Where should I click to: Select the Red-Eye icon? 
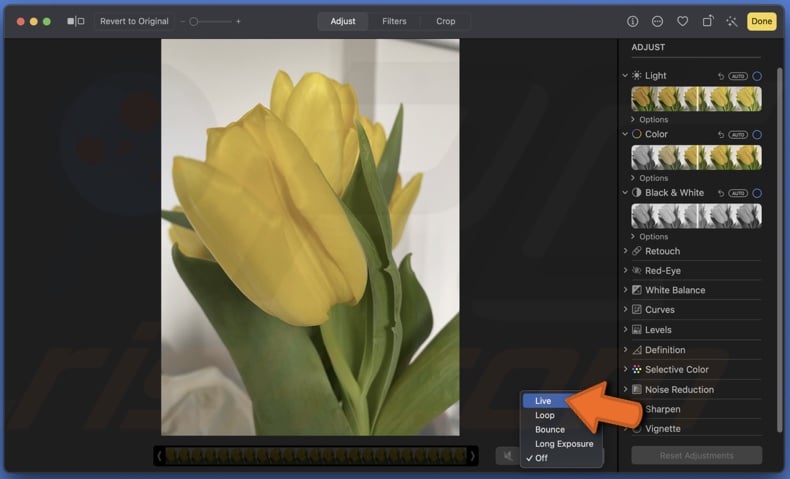click(x=637, y=270)
